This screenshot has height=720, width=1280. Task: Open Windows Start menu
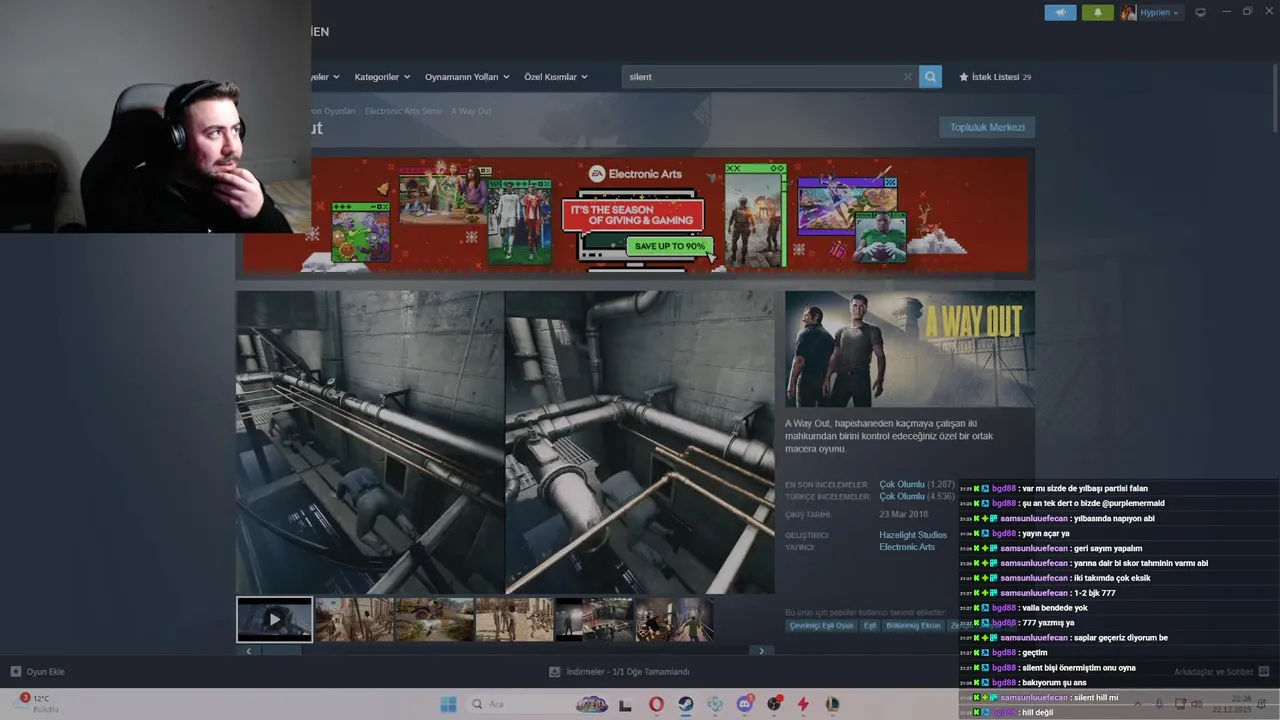(x=448, y=704)
